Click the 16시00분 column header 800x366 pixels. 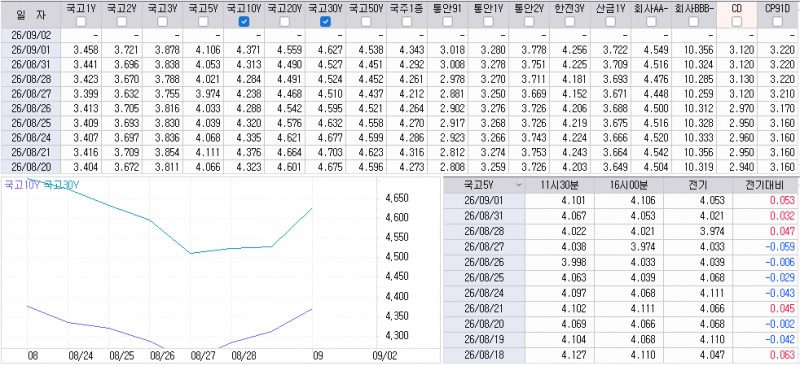(629, 185)
